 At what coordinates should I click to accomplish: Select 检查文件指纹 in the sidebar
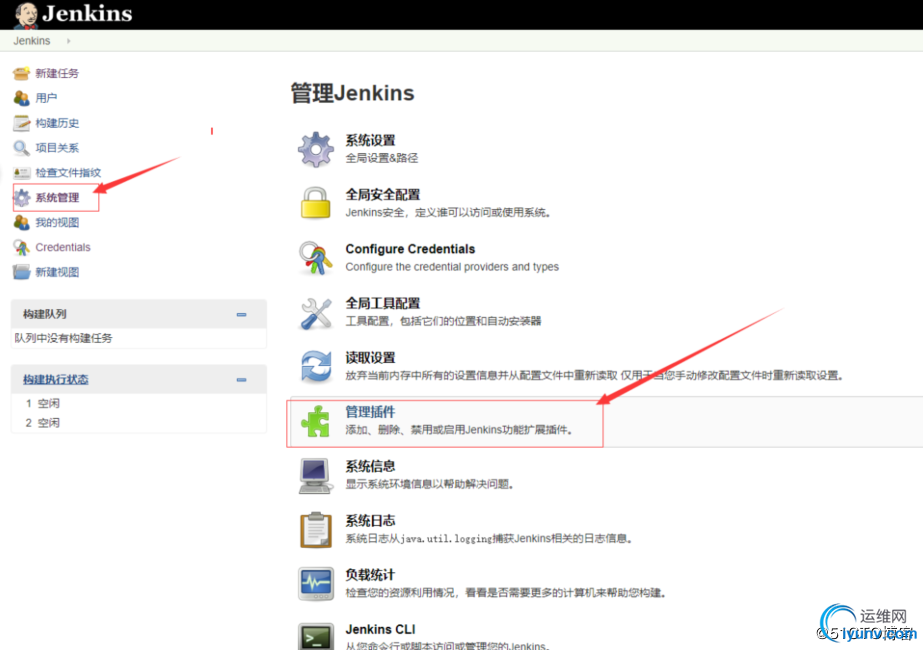68,173
